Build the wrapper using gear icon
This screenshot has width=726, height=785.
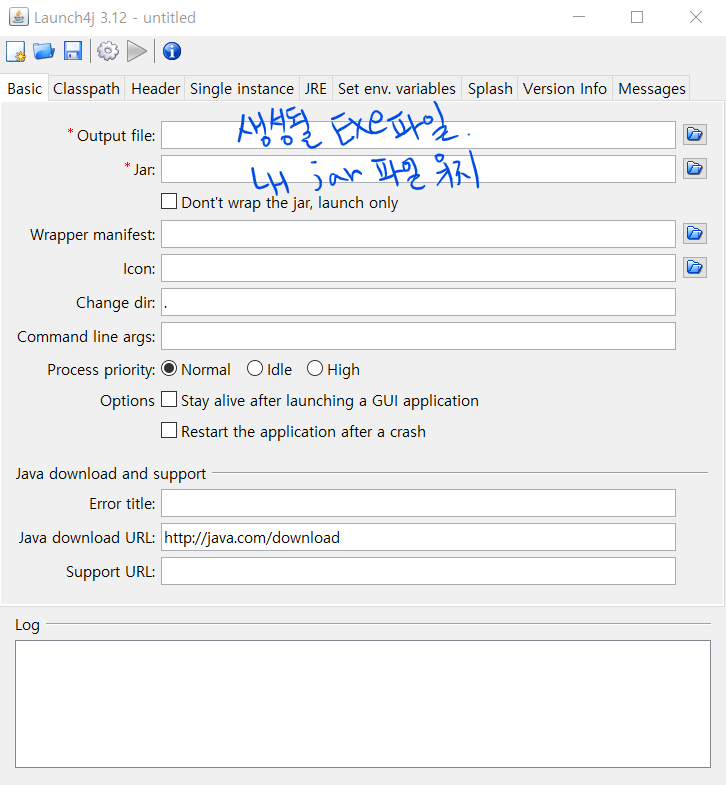coord(108,51)
